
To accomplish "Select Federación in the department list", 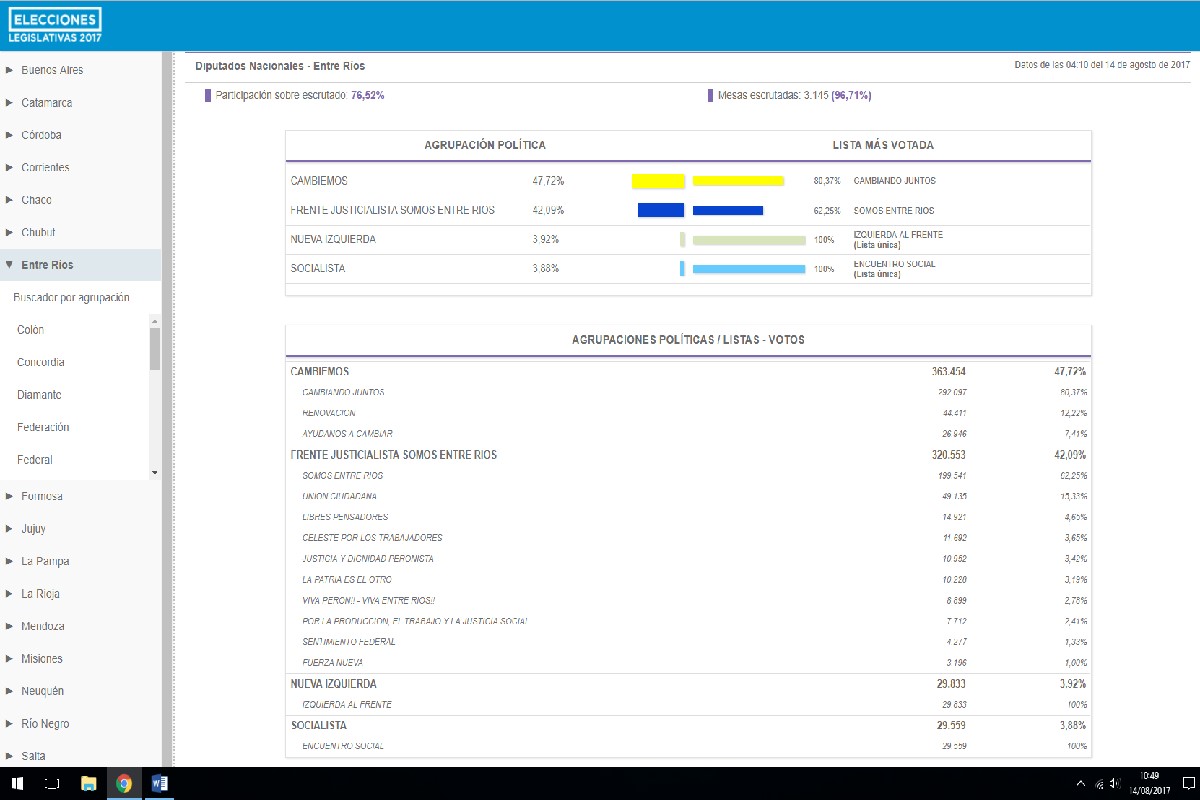I will pos(43,427).
